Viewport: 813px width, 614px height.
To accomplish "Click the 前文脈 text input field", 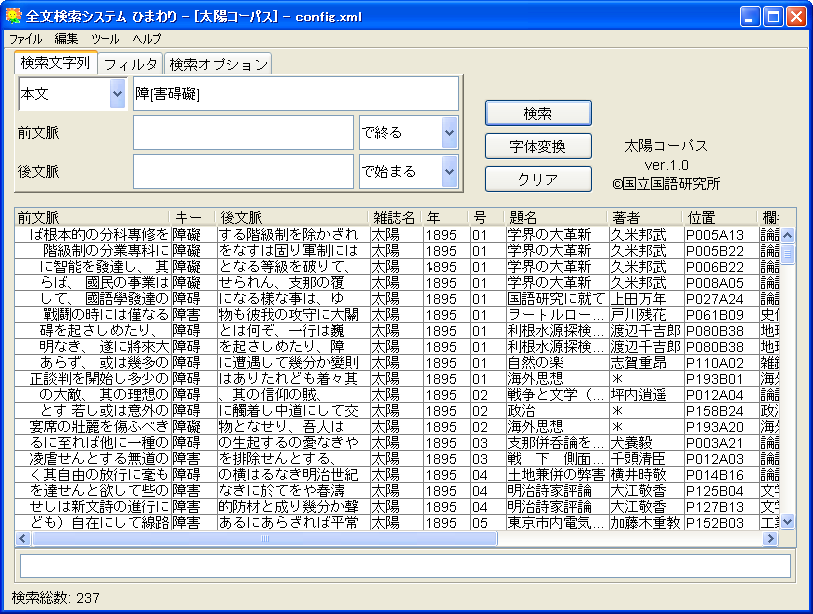I will coord(244,132).
